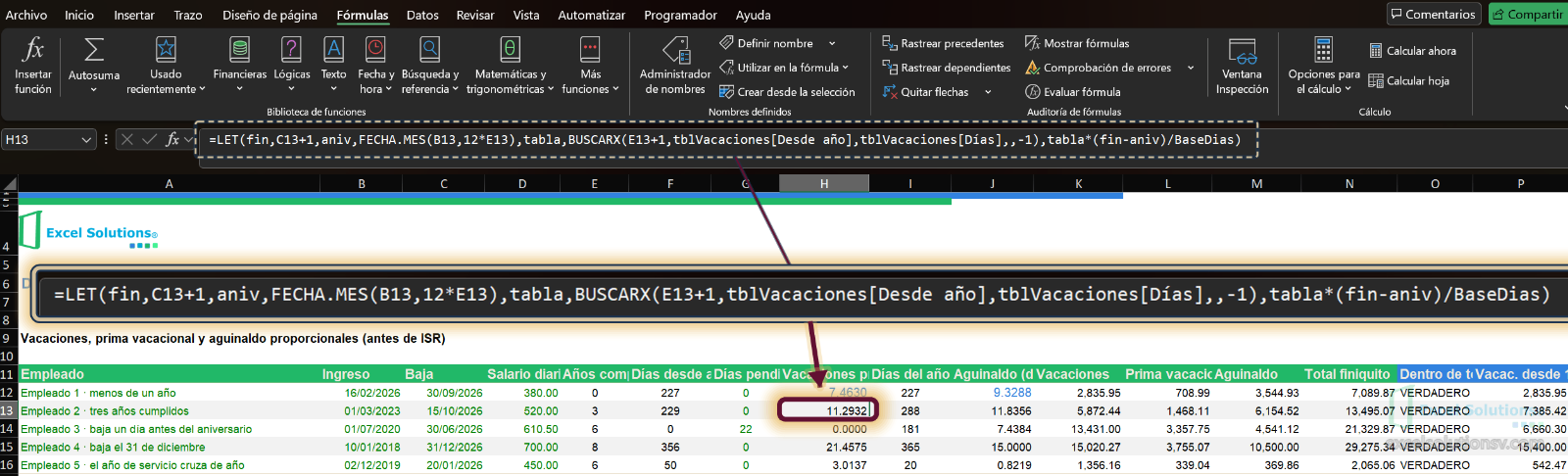
Task: Click Select All corner triangle
Action: (9, 183)
